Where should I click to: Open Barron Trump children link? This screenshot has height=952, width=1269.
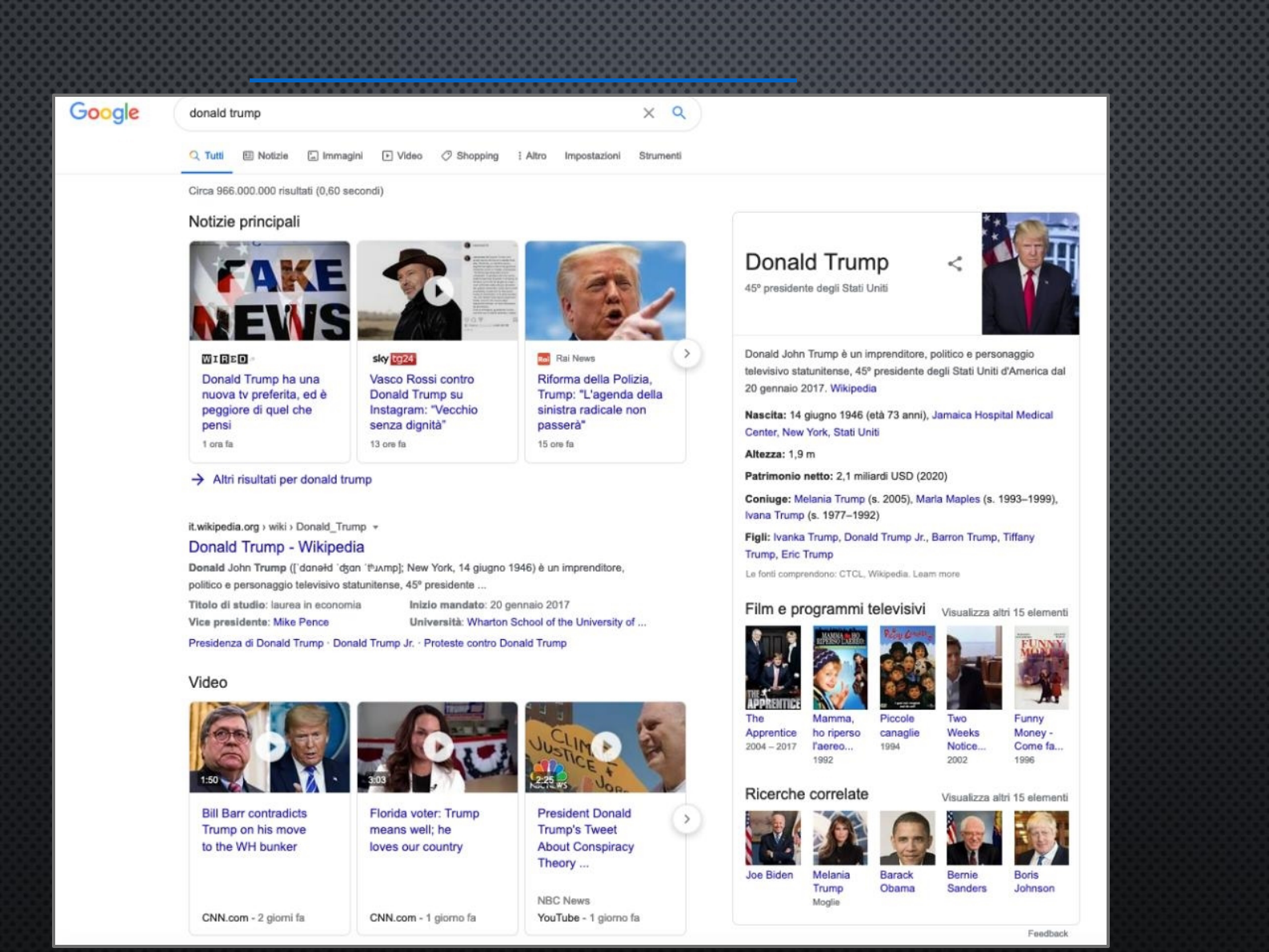(964, 538)
